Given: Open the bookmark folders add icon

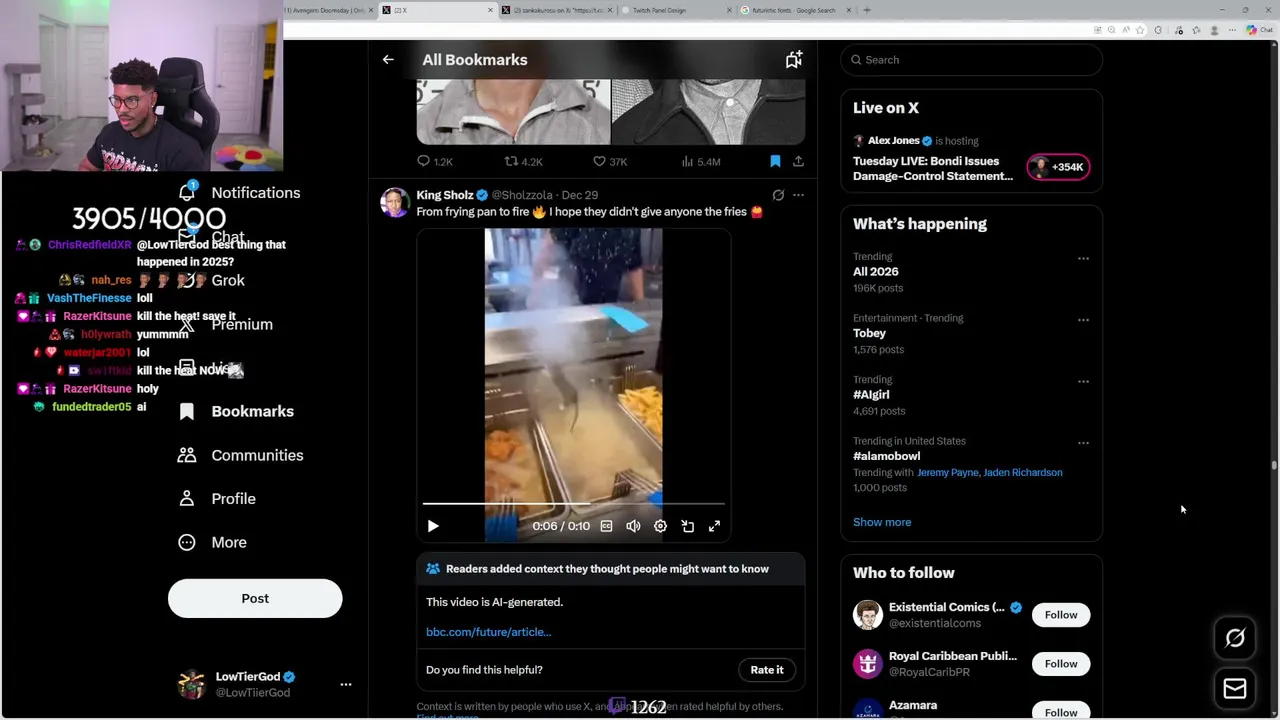Looking at the screenshot, I should point(793,60).
